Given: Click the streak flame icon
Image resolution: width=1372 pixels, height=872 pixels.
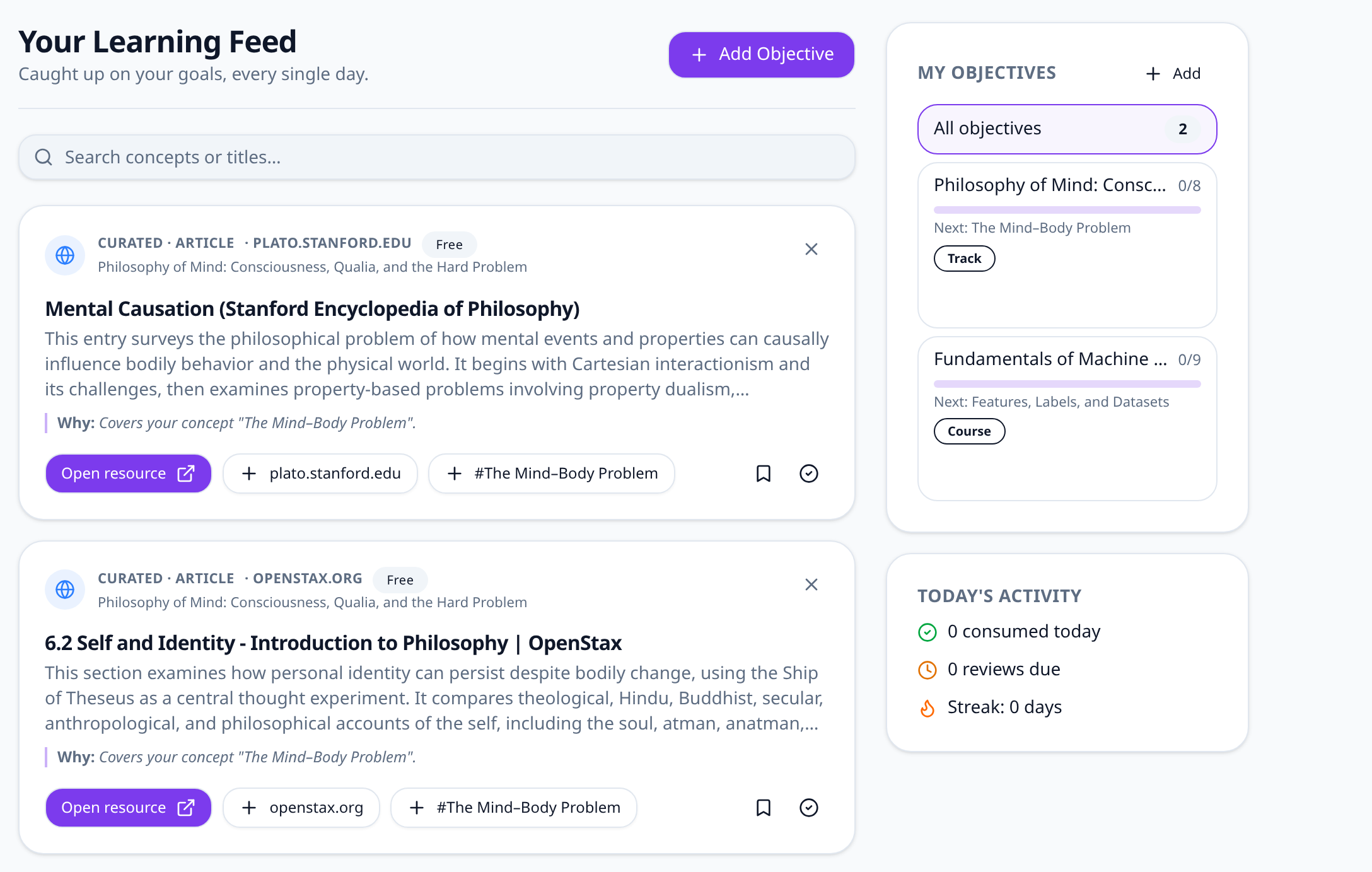Looking at the screenshot, I should pos(927,708).
